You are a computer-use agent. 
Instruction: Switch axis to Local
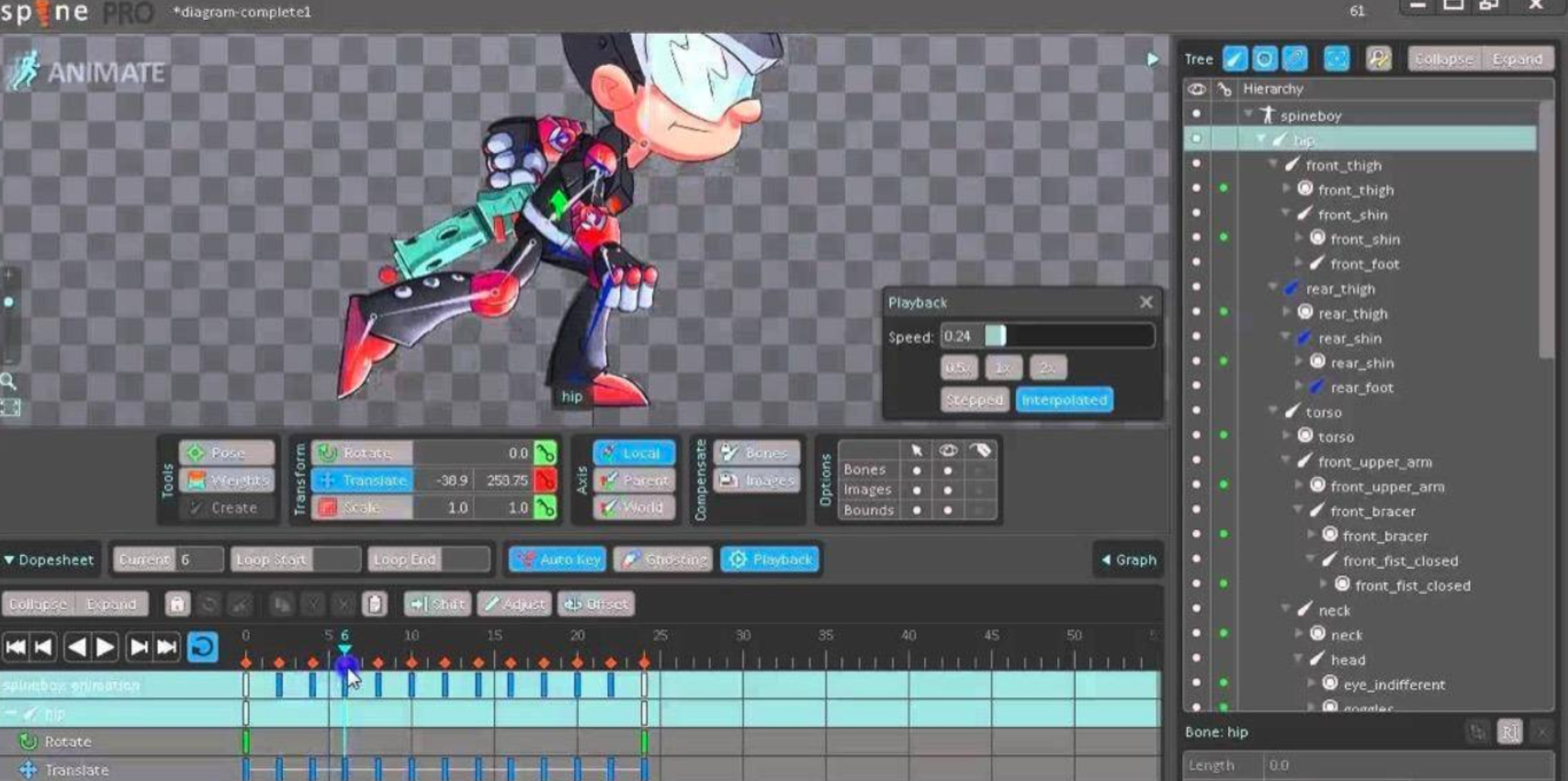click(x=634, y=453)
